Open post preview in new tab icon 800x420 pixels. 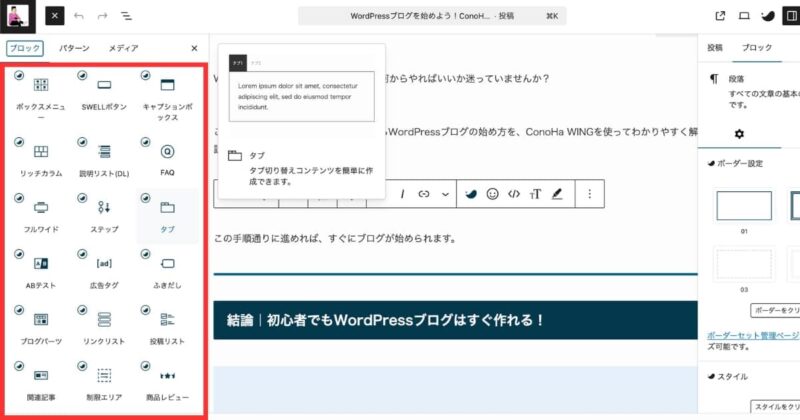point(720,16)
